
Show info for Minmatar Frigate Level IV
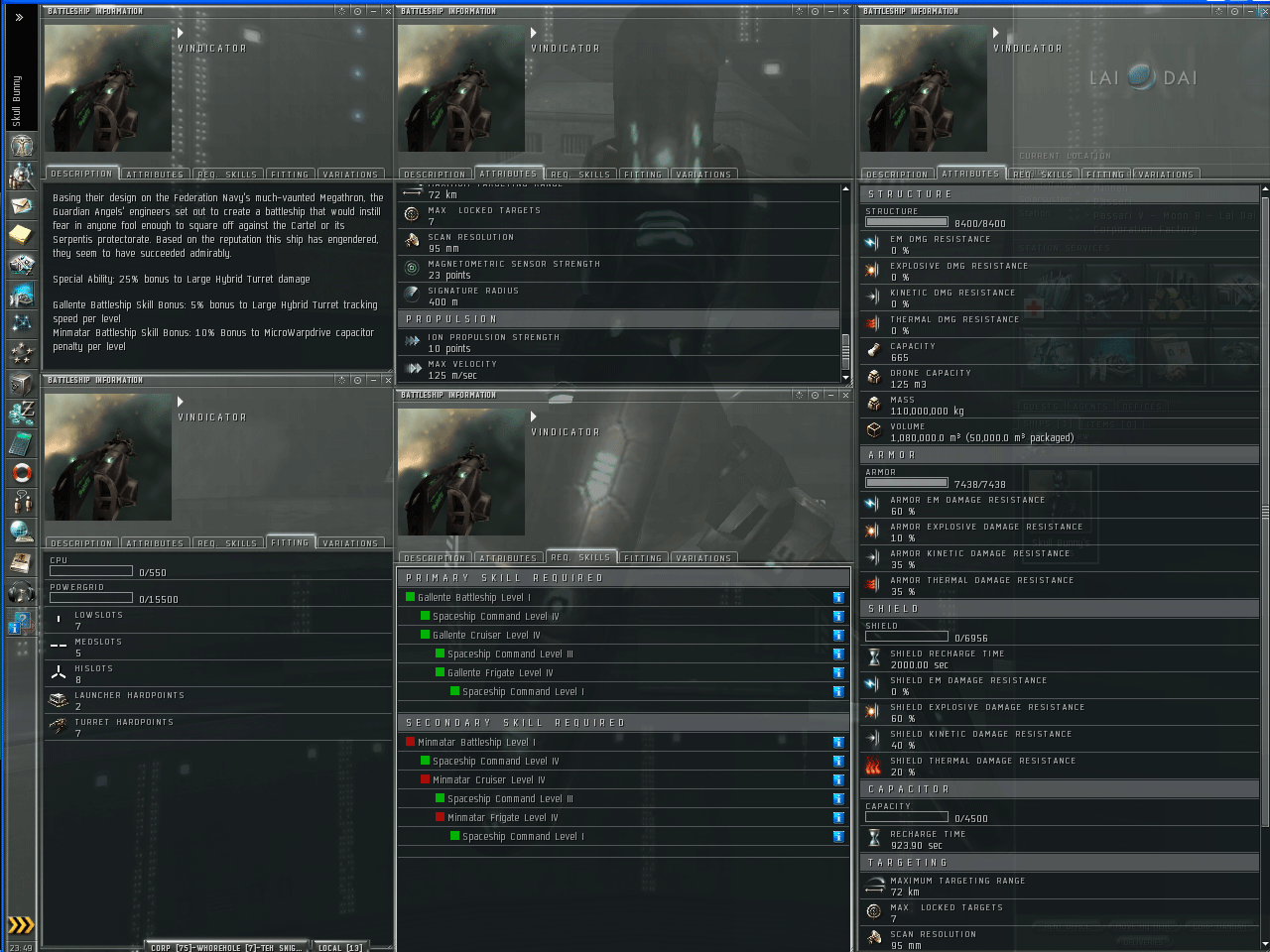coord(838,817)
